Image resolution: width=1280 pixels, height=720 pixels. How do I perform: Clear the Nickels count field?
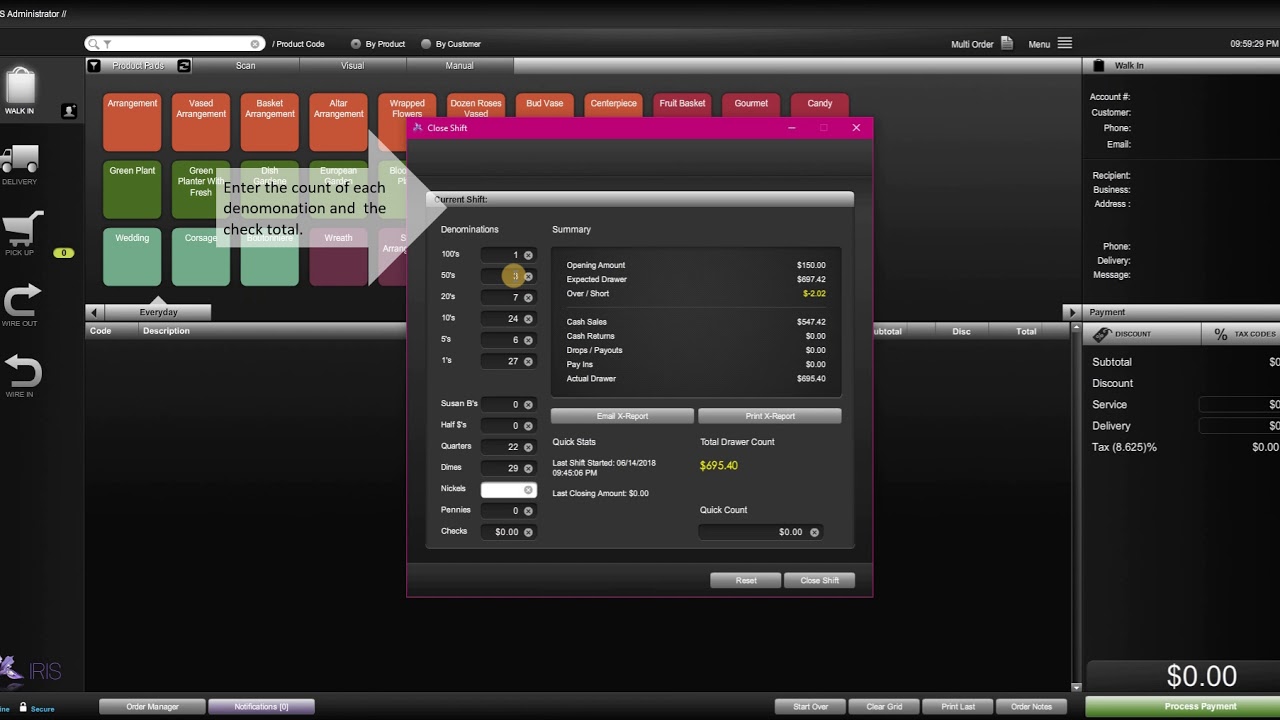(x=528, y=490)
